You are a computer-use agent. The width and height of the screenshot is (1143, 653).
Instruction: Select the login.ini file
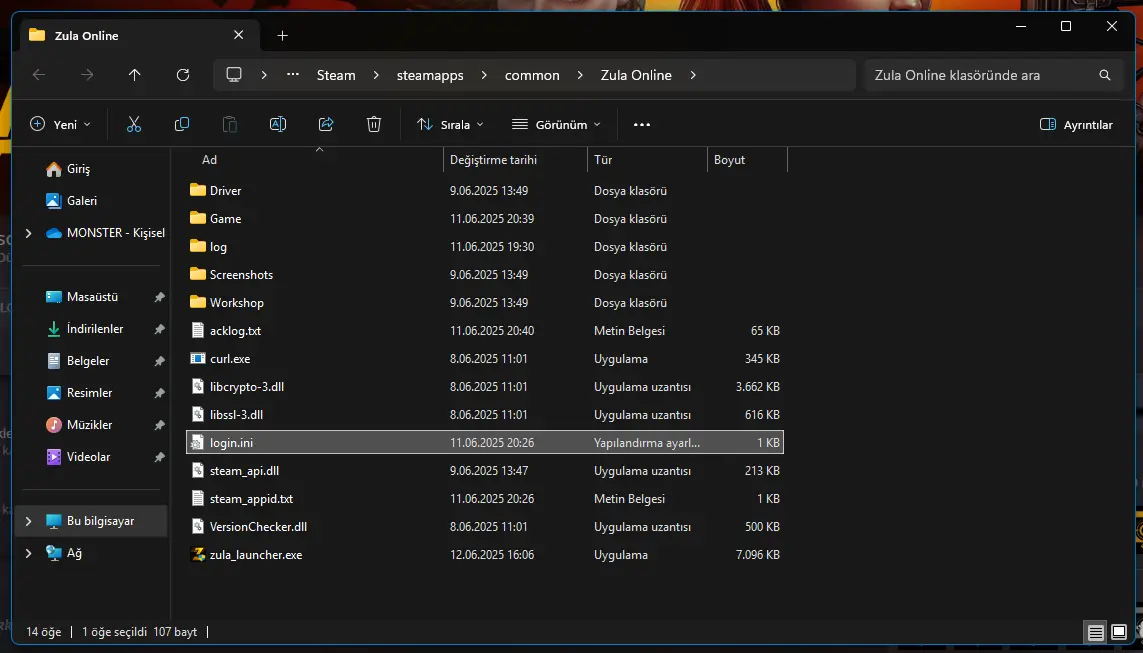[485, 443]
